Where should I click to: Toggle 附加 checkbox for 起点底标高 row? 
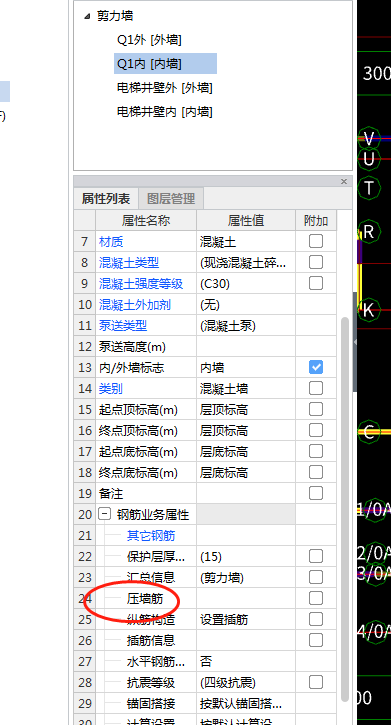pos(316,451)
